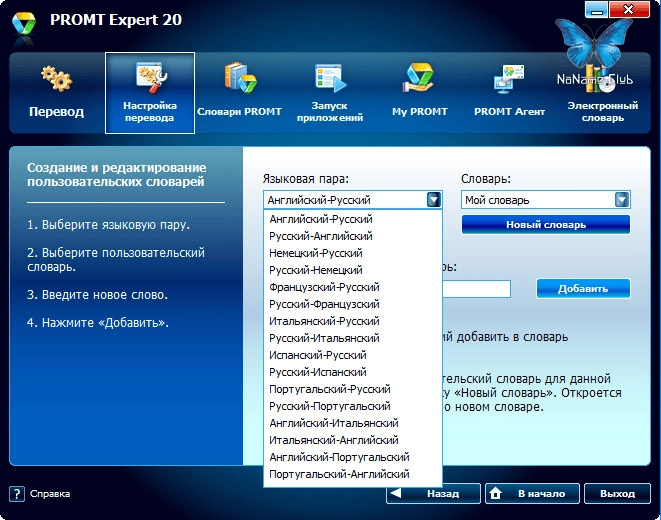This screenshot has width=661, height=520.
Task: Switch to PROMT Агент tab label
Action: [509, 112]
